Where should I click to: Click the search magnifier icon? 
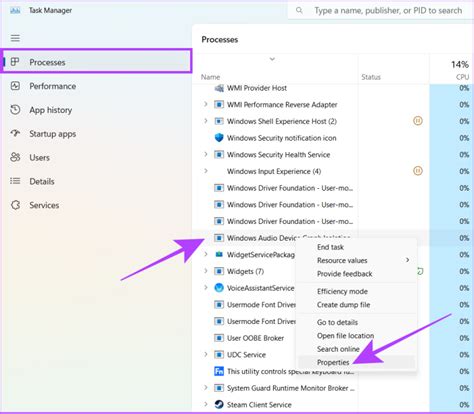pos(299,10)
